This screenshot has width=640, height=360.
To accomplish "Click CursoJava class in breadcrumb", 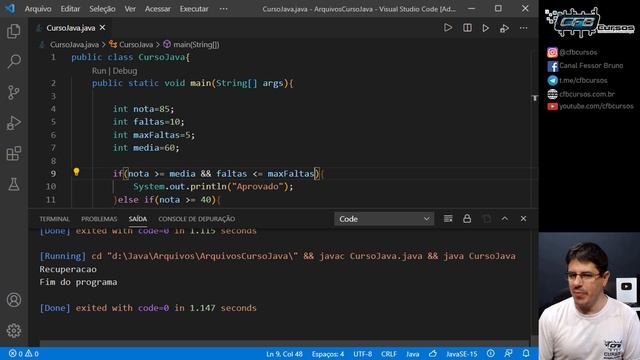I will 136,44.
